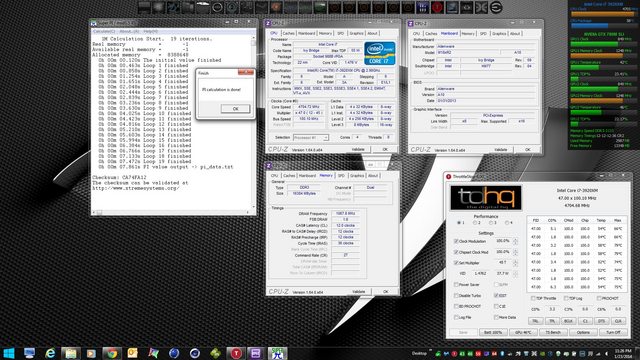Image resolution: width=640 pixels, height=360 pixels.
Task: Open Outlook from the taskbar
Action: (x=133, y=353)
